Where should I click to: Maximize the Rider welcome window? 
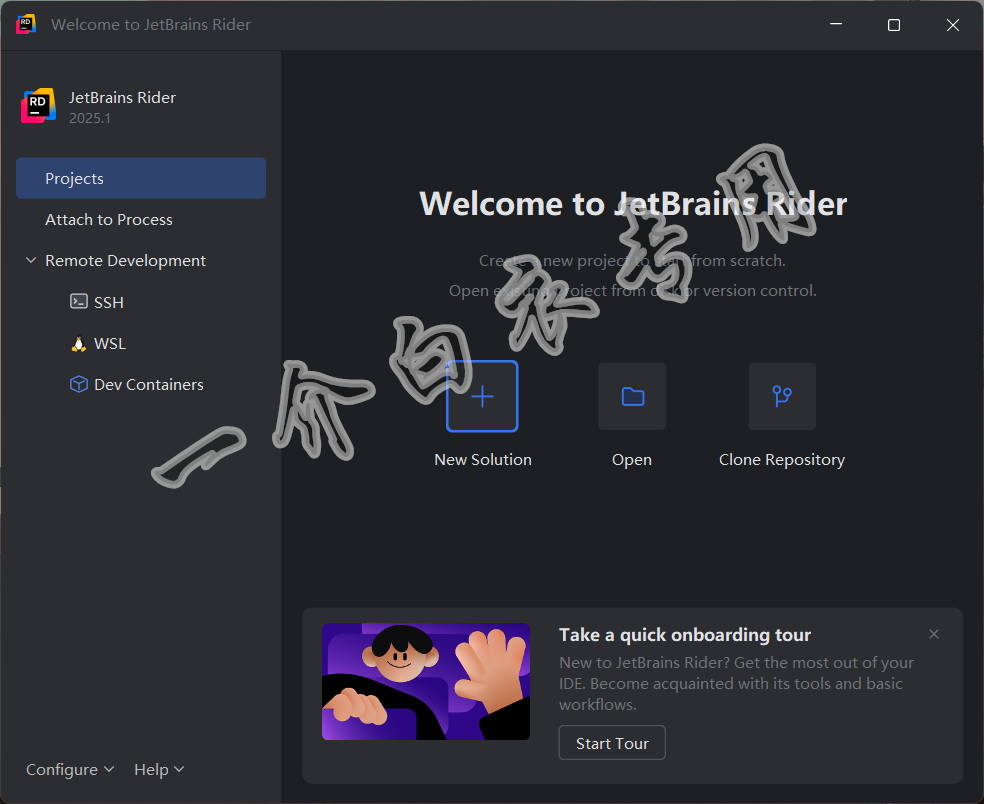[x=894, y=24]
